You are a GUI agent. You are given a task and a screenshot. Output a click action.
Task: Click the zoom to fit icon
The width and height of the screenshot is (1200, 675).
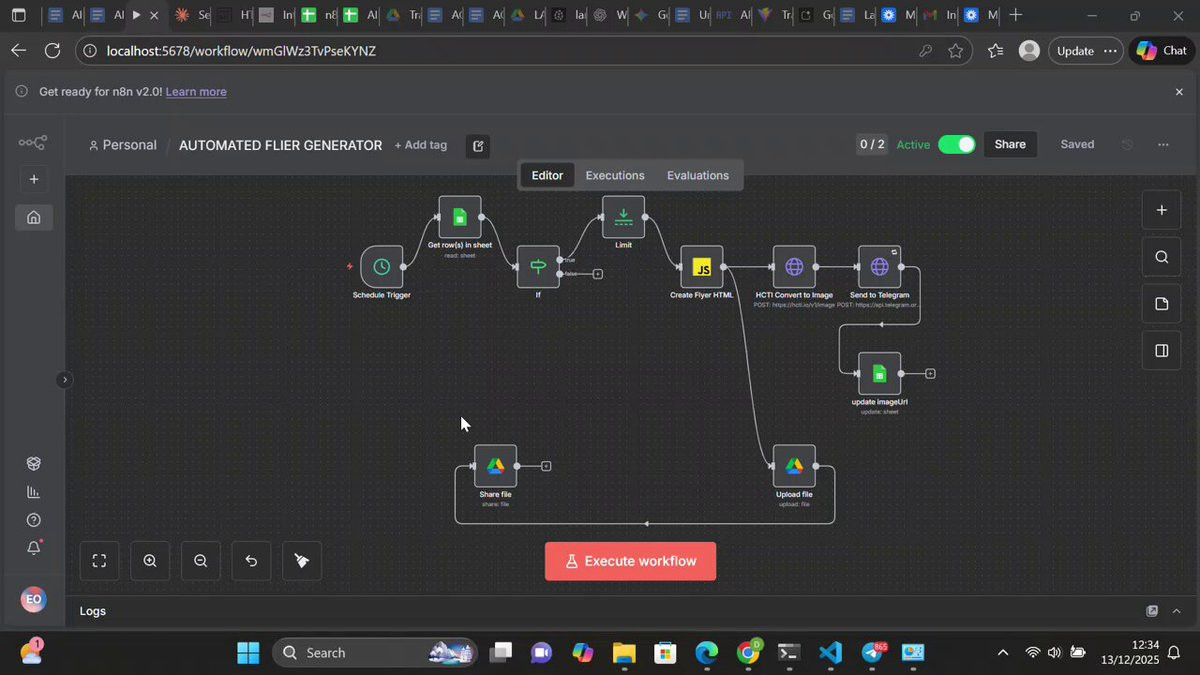click(99, 561)
